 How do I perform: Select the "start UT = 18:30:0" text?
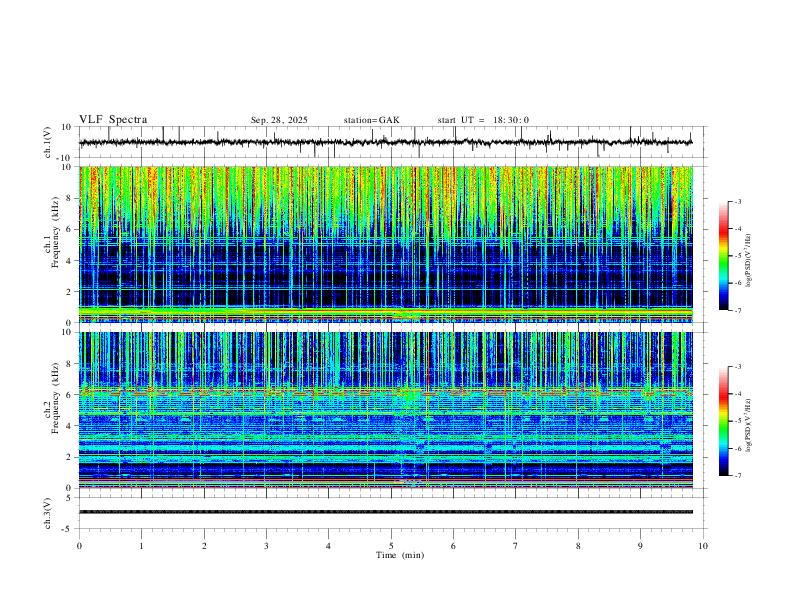point(483,120)
